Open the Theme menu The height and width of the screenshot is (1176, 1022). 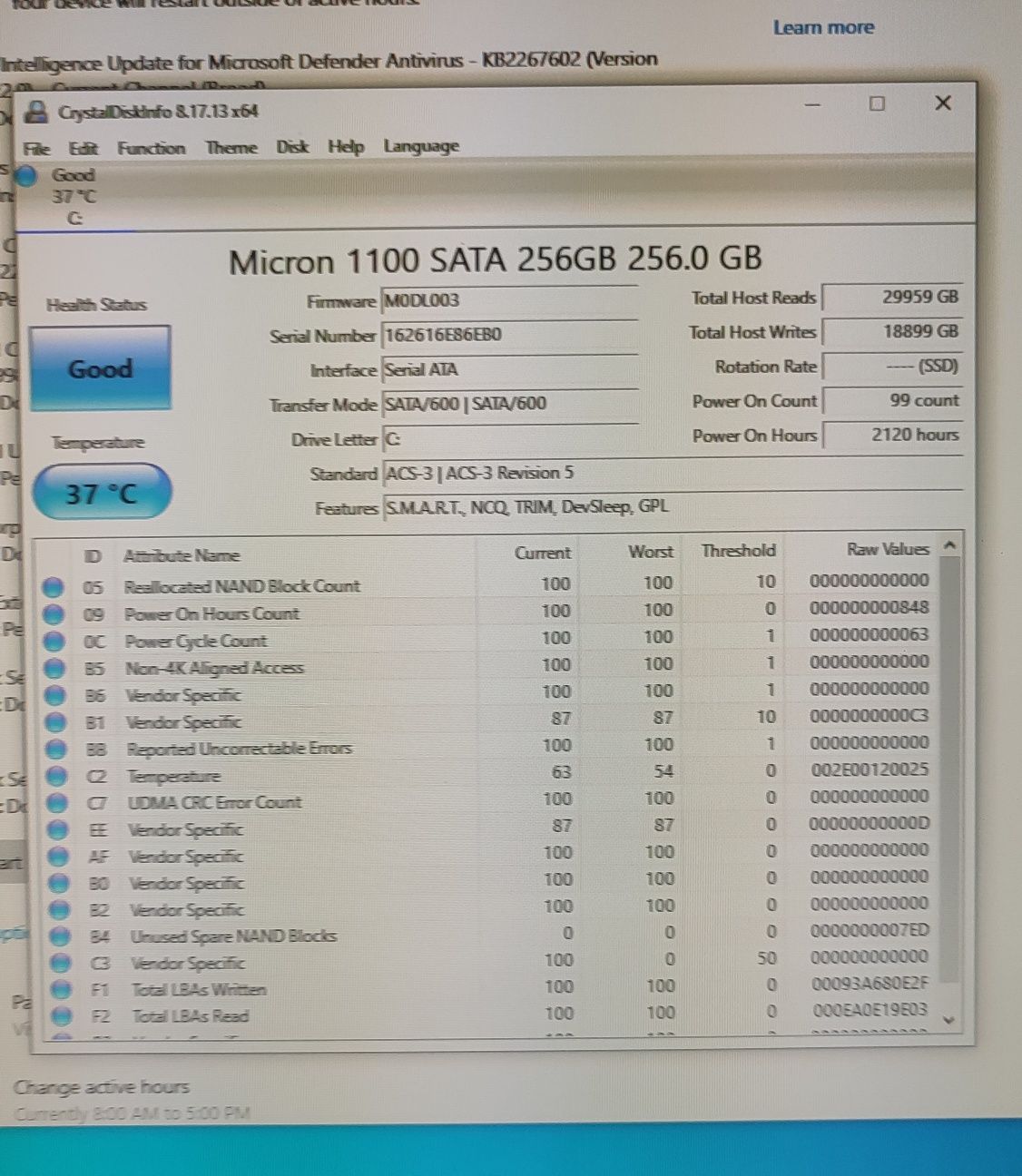click(231, 147)
